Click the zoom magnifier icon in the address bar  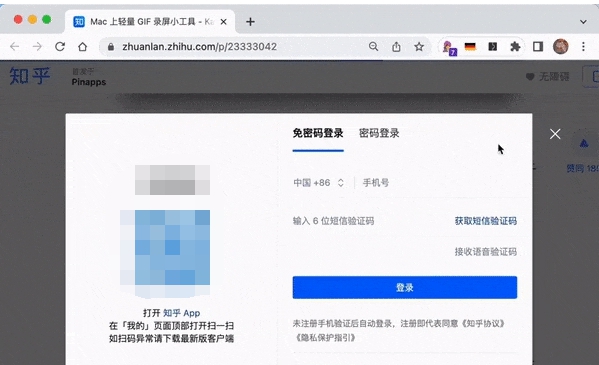pos(373,47)
